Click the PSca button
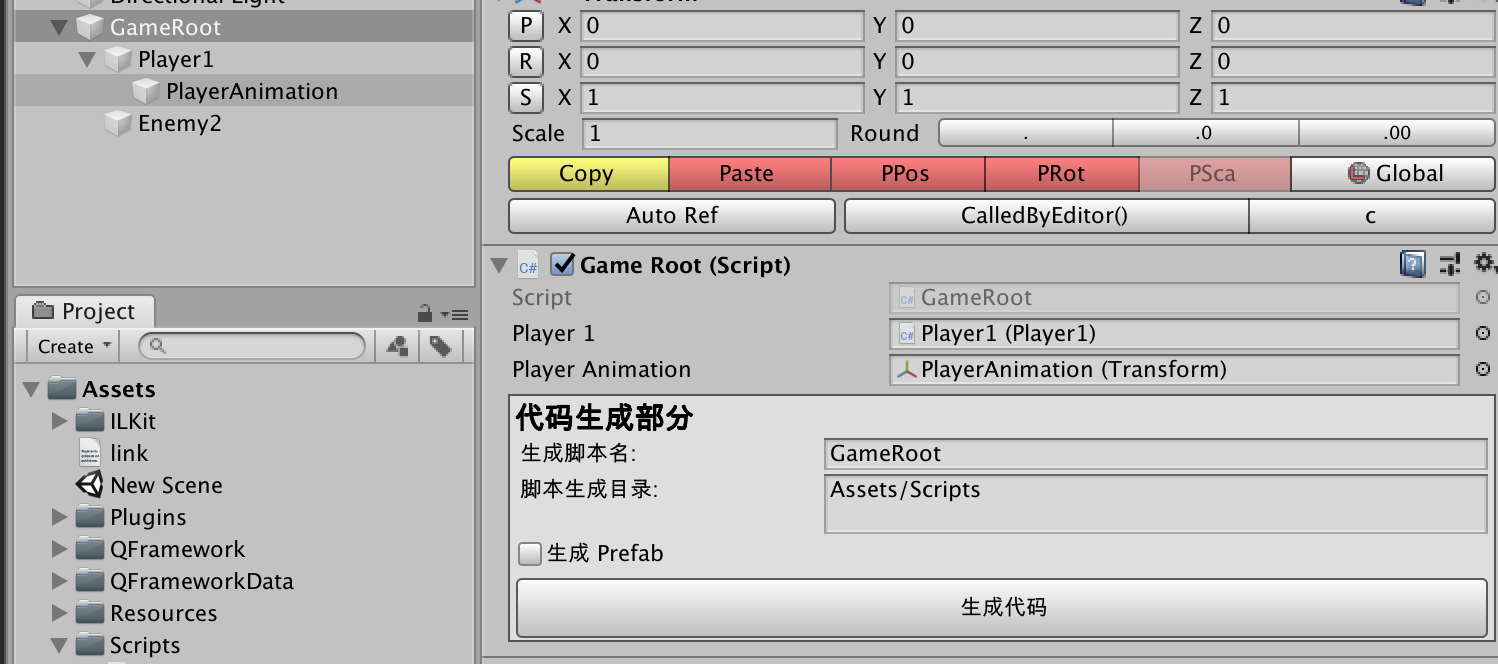This screenshot has height=664, width=1498. [x=1215, y=174]
